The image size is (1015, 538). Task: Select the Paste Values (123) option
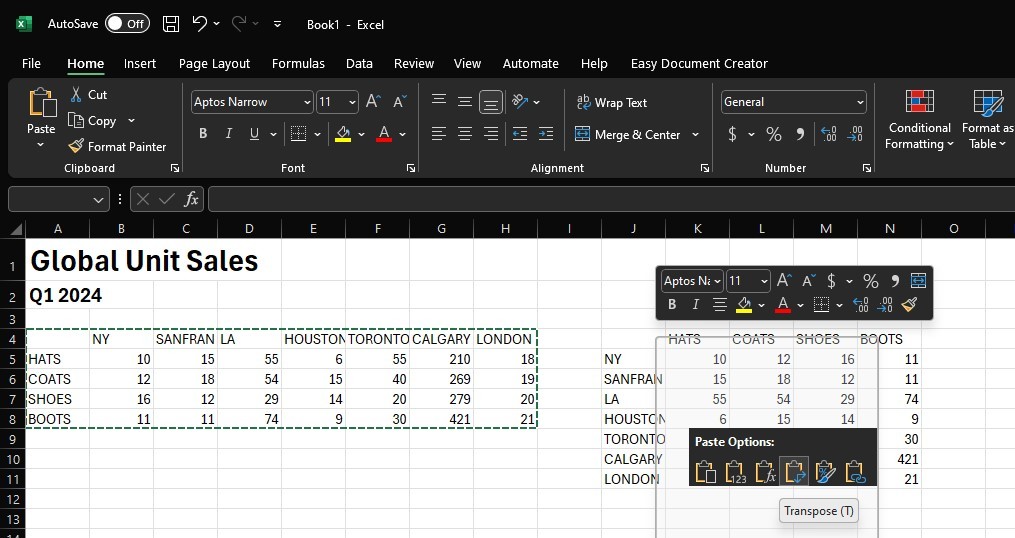(735, 472)
